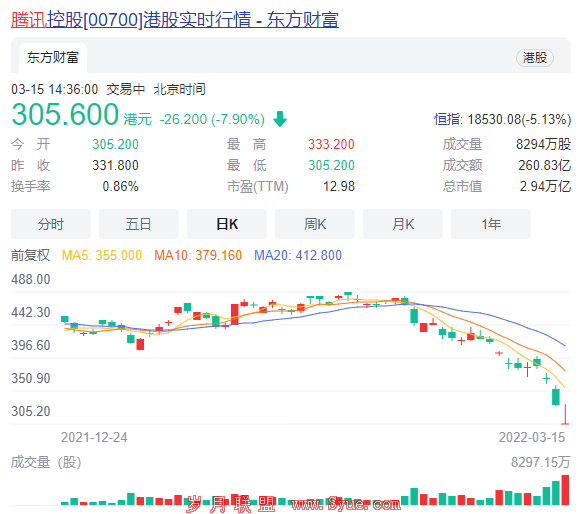The image size is (584, 514).
Task: Click the 最低 value 305.200
Action: [331, 165]
